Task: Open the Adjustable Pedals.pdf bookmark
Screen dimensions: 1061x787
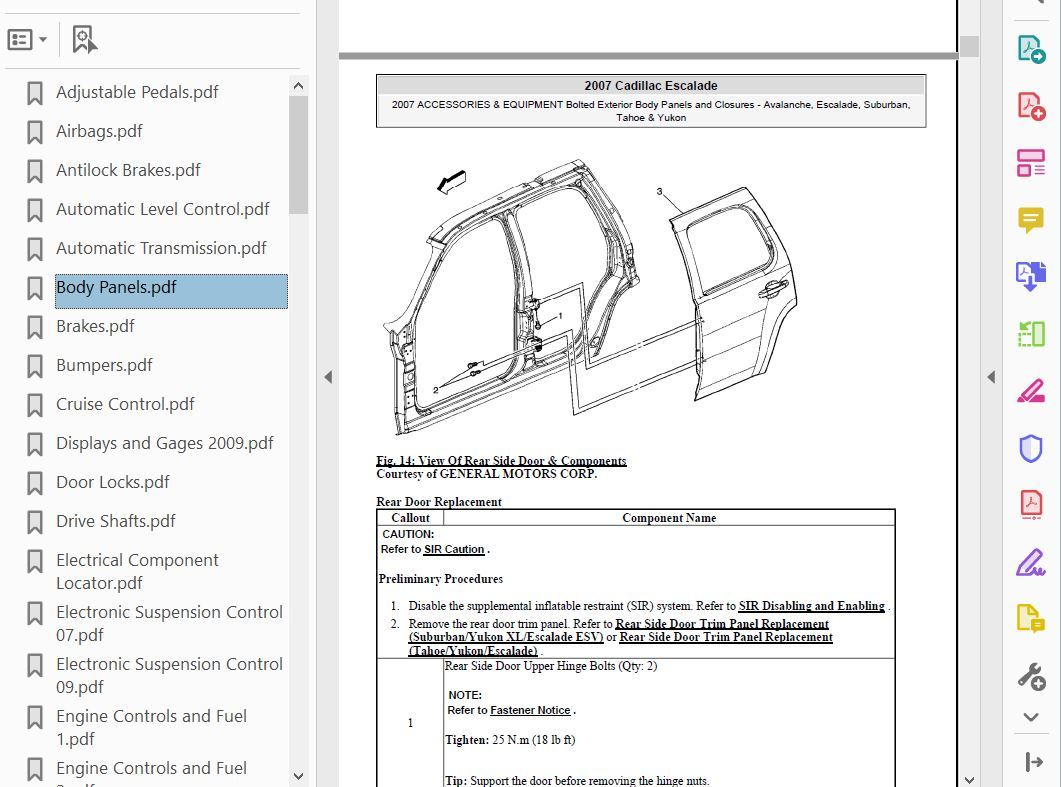Action: click(137, 92)
